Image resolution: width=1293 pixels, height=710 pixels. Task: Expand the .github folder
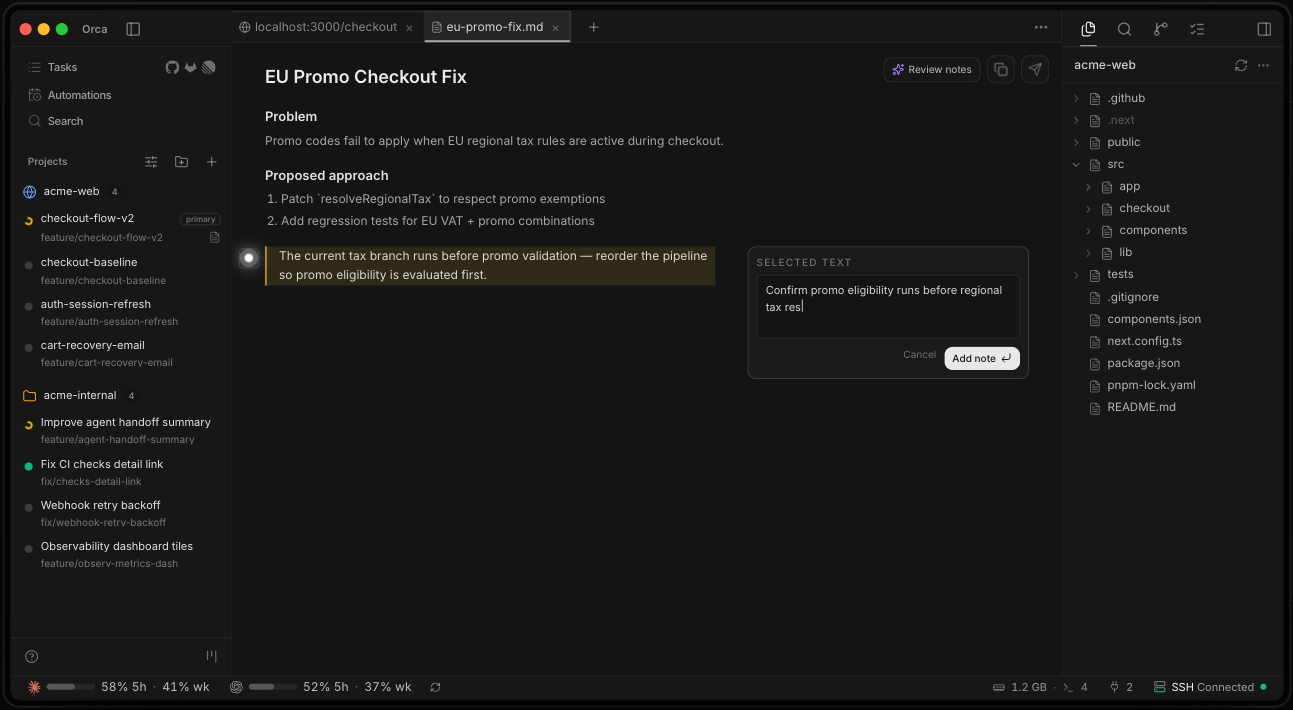[1077, 98]
